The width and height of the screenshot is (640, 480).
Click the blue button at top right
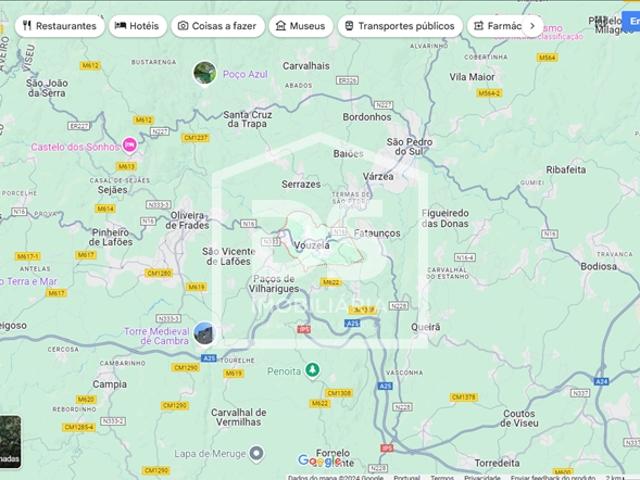pos(631,21)
